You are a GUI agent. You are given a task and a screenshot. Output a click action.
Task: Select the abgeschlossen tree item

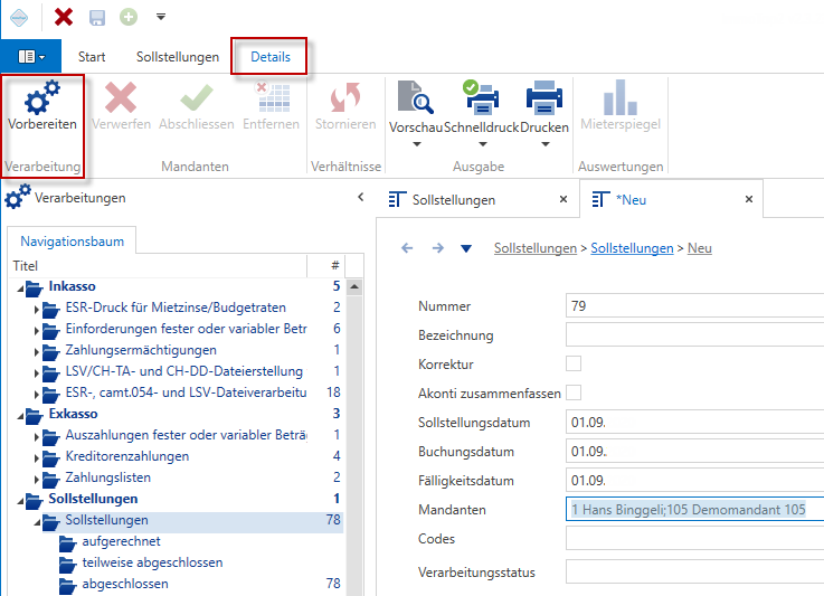coord(125,584)
